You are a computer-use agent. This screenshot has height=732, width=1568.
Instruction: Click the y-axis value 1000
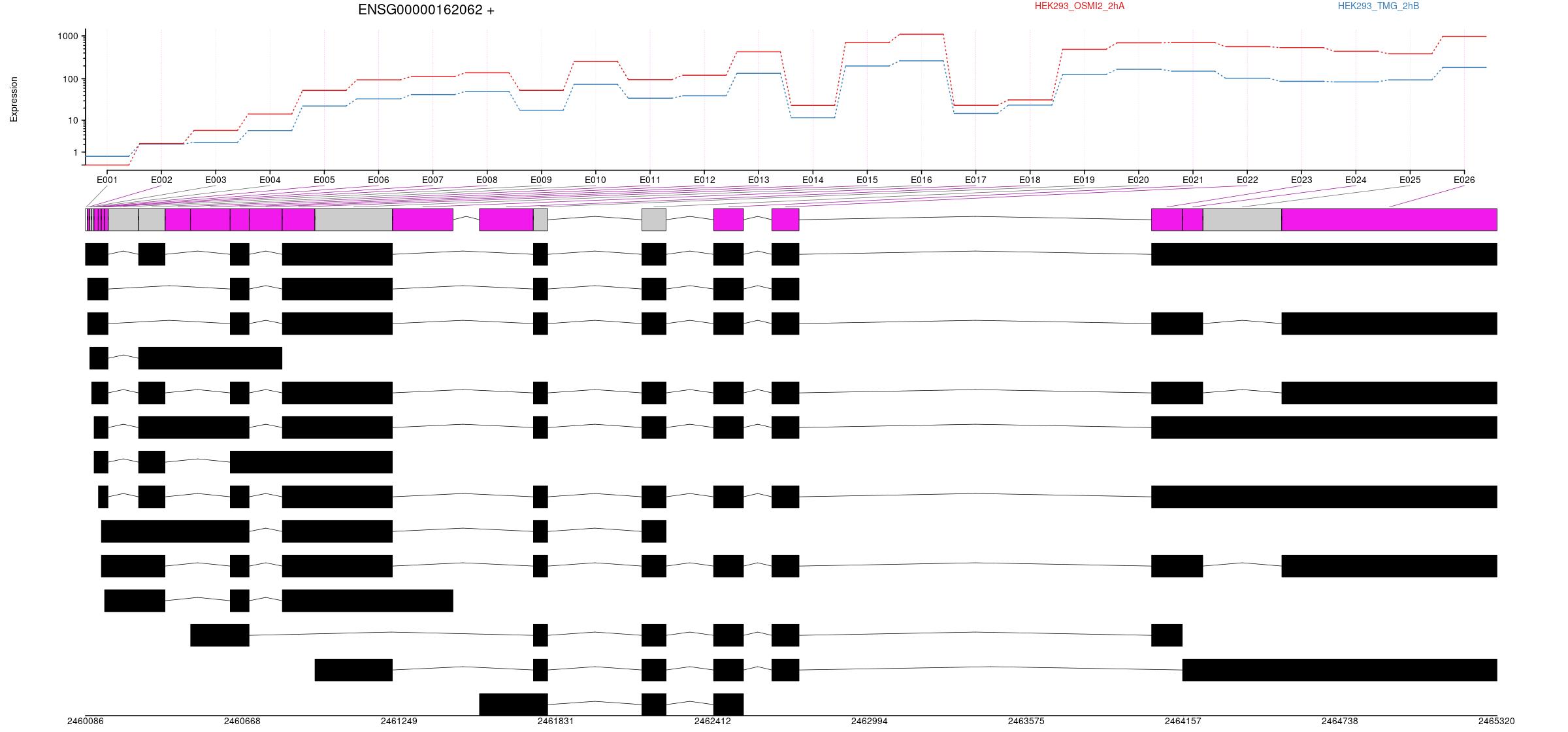pos(68,37)
